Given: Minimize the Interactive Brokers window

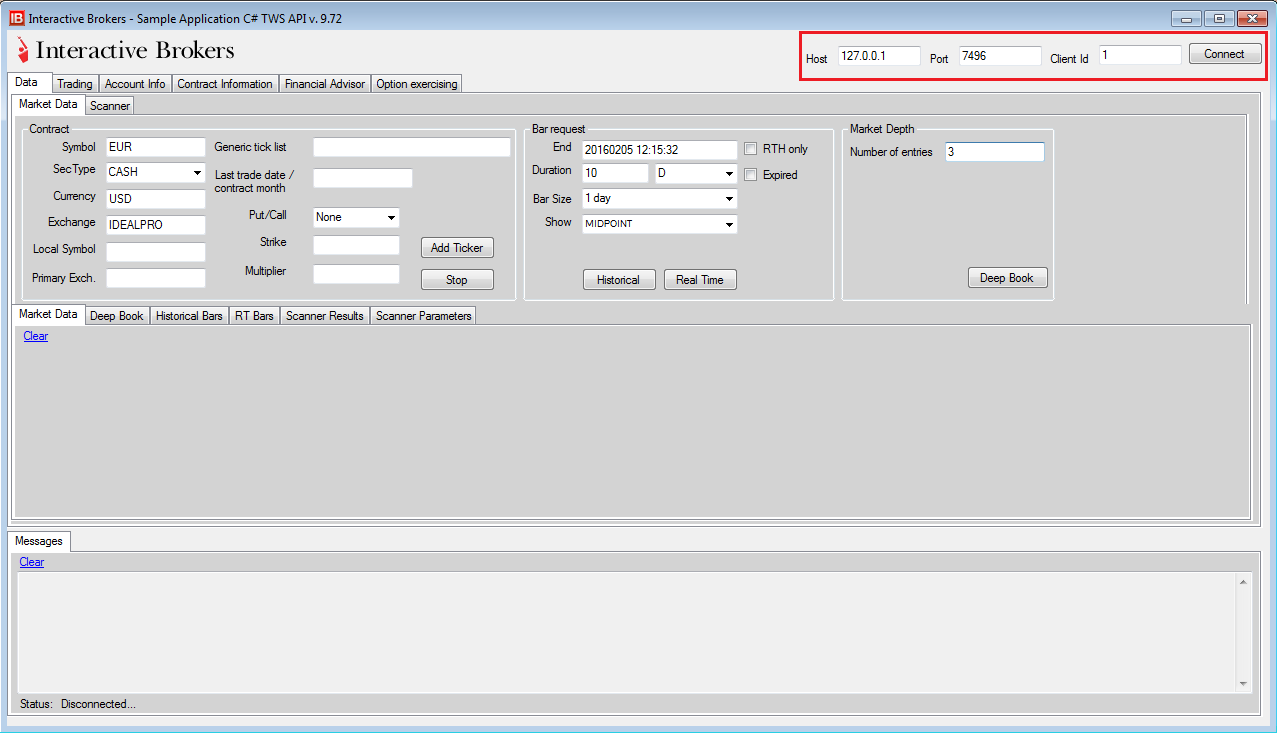Looking at the screenshot, I should point(1187,19).
